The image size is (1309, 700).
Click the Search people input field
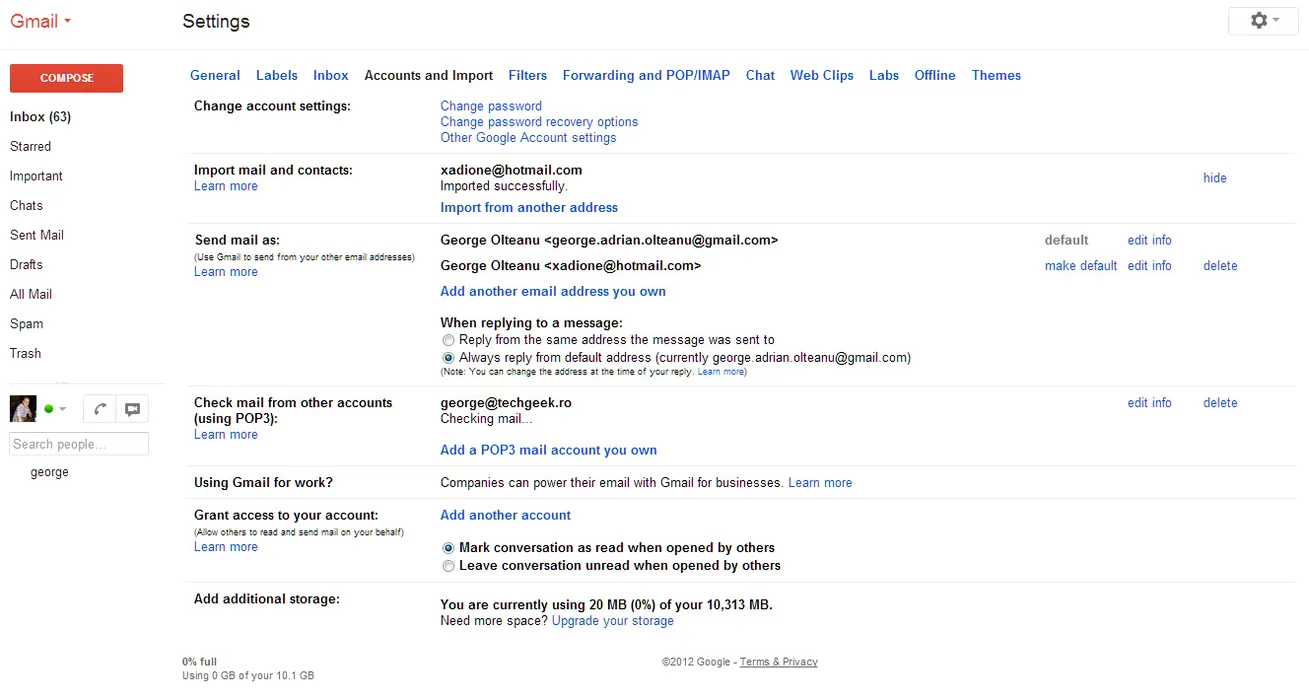(79, 444)
